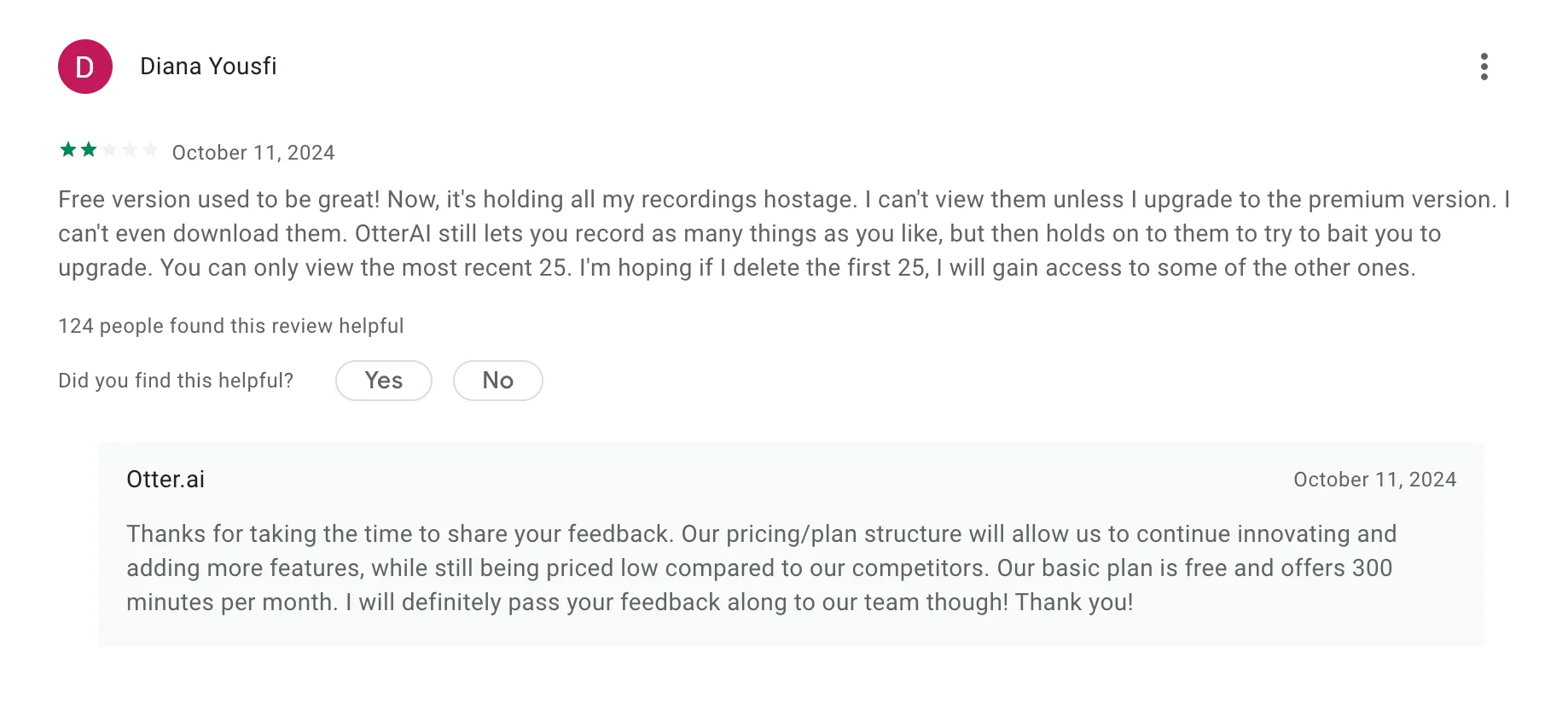Click the first green rating star
Viewport: 1568px width, 710px height.
[x=68, y=150]
